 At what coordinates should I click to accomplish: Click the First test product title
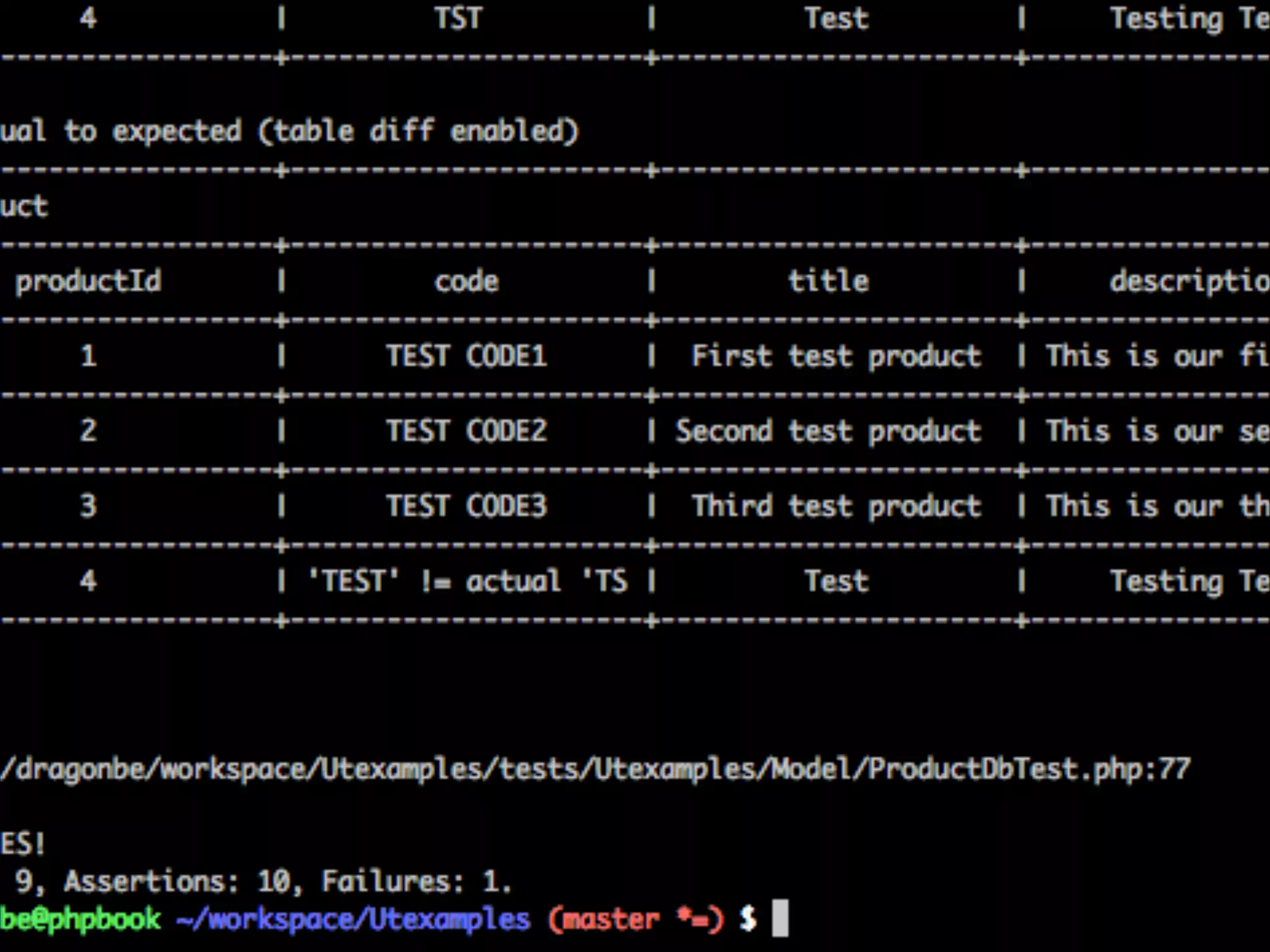[837, 356]
